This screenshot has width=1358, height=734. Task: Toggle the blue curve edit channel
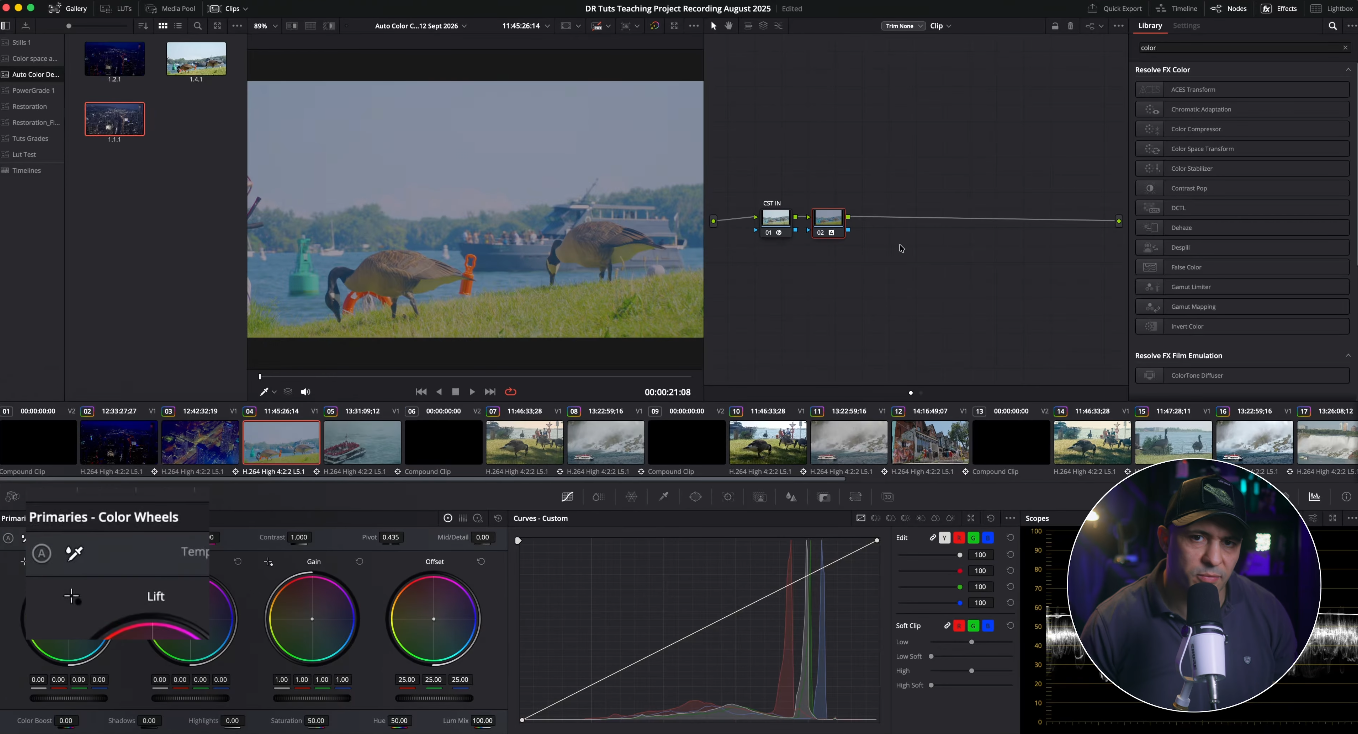987,538
